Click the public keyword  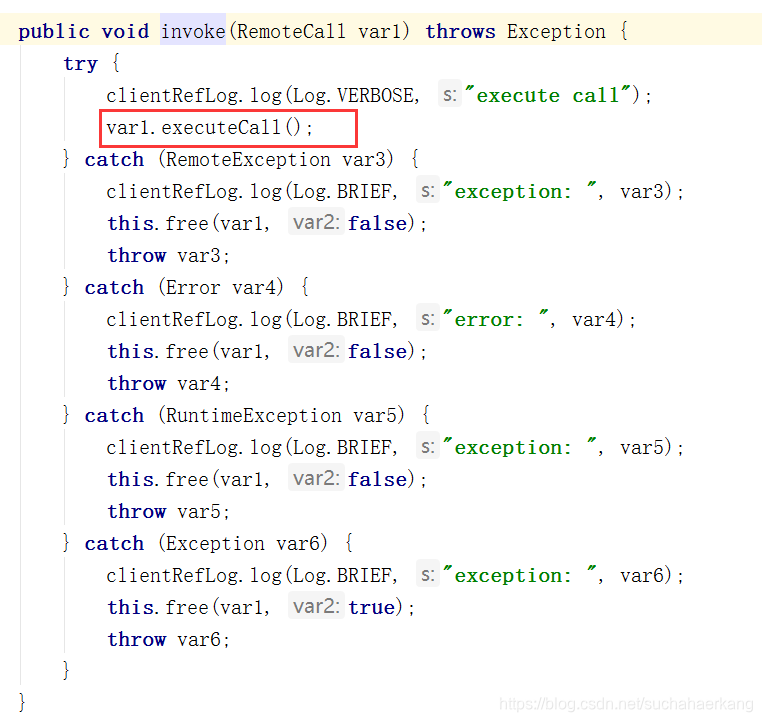point(54,32)
